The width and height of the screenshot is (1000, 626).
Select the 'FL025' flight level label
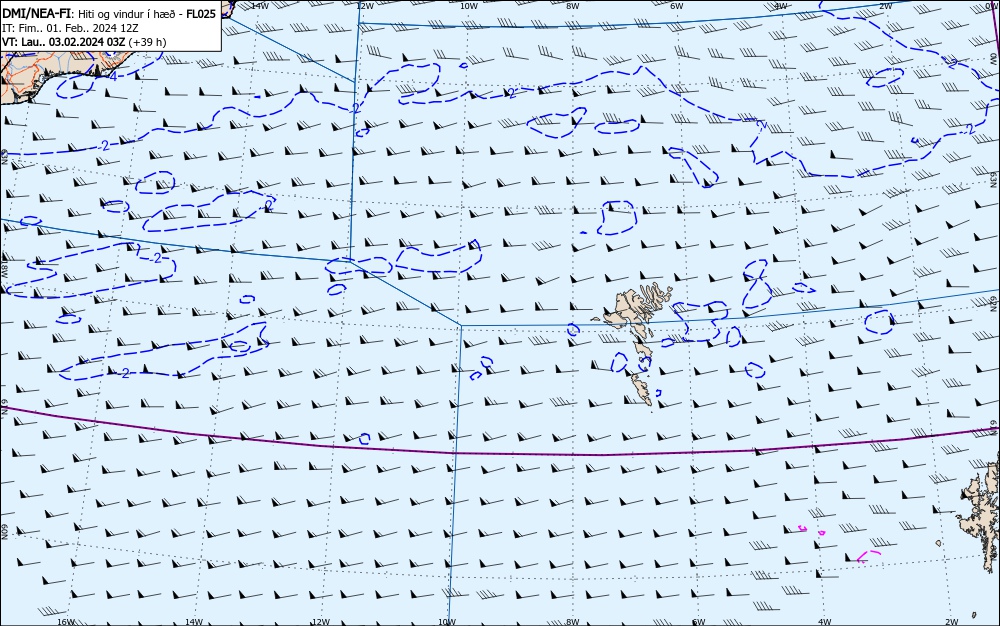coord(201,13)
